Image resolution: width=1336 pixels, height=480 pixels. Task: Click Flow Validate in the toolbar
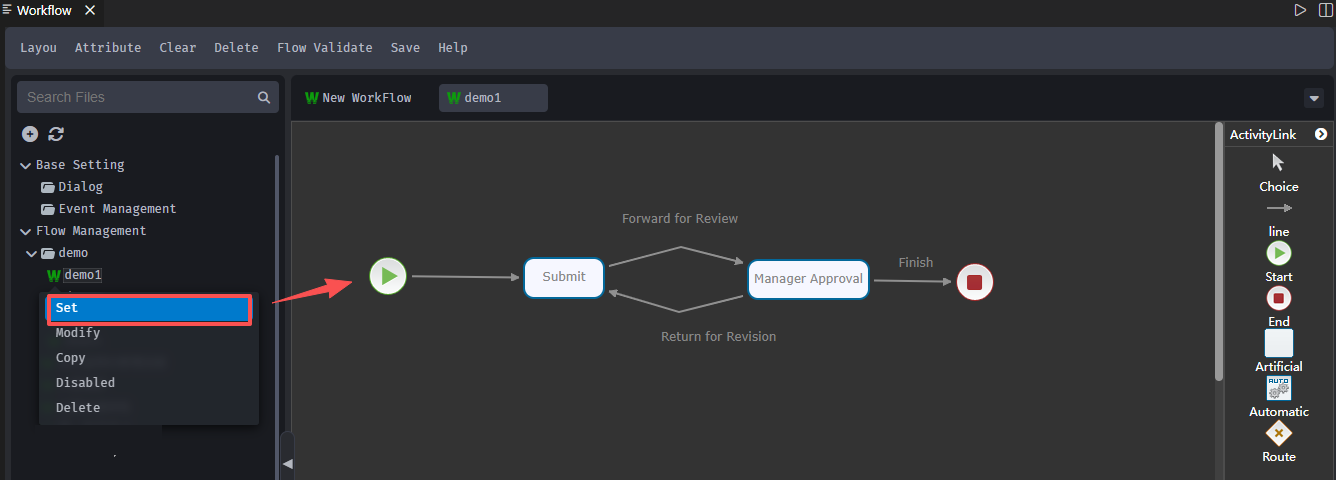click(324, 48)
